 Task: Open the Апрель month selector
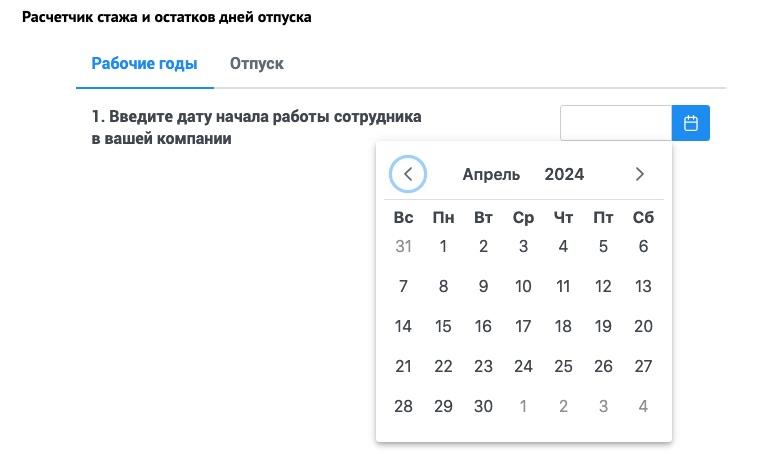point(491,174)
